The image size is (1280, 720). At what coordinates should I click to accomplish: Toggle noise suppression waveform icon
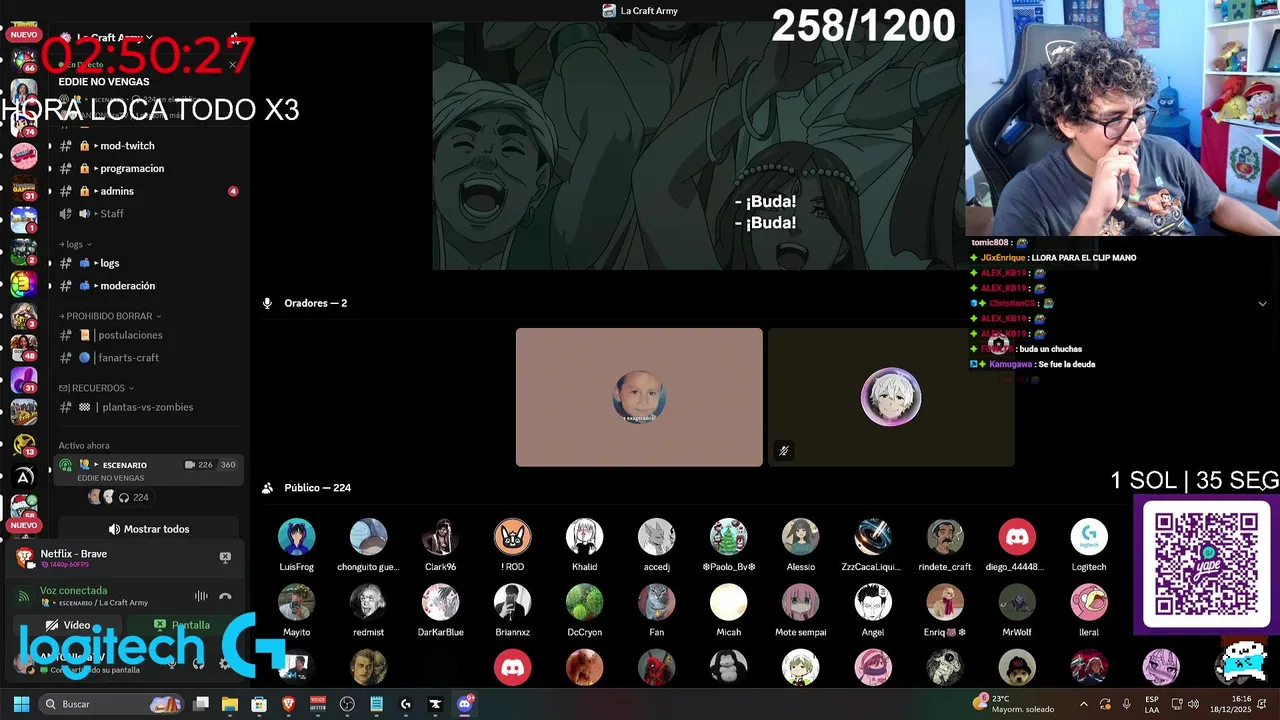(201, 596)
